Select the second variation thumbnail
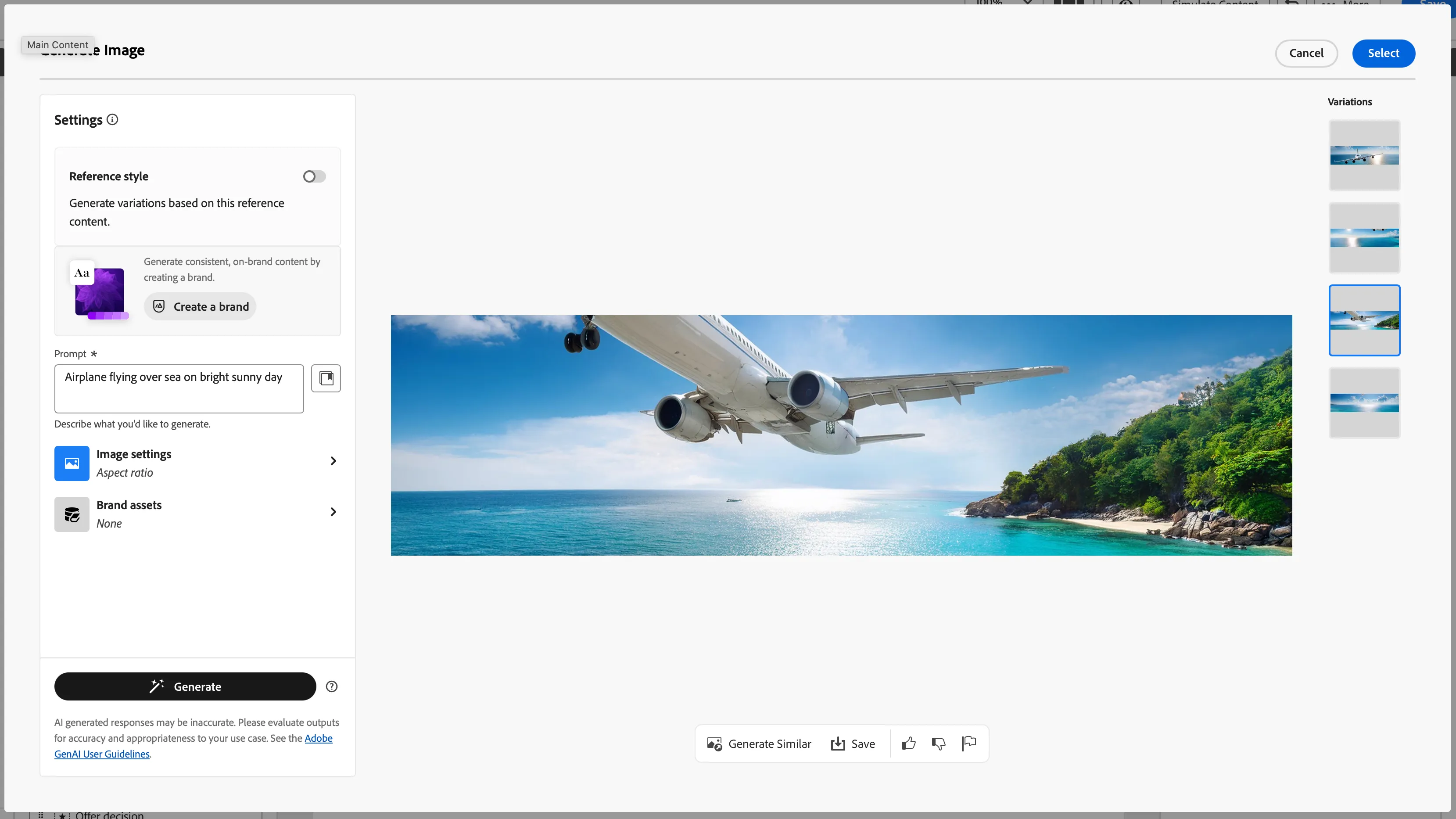Image resolution: width=1456 pixels, height=819 pixels. tap(1364, 238)
